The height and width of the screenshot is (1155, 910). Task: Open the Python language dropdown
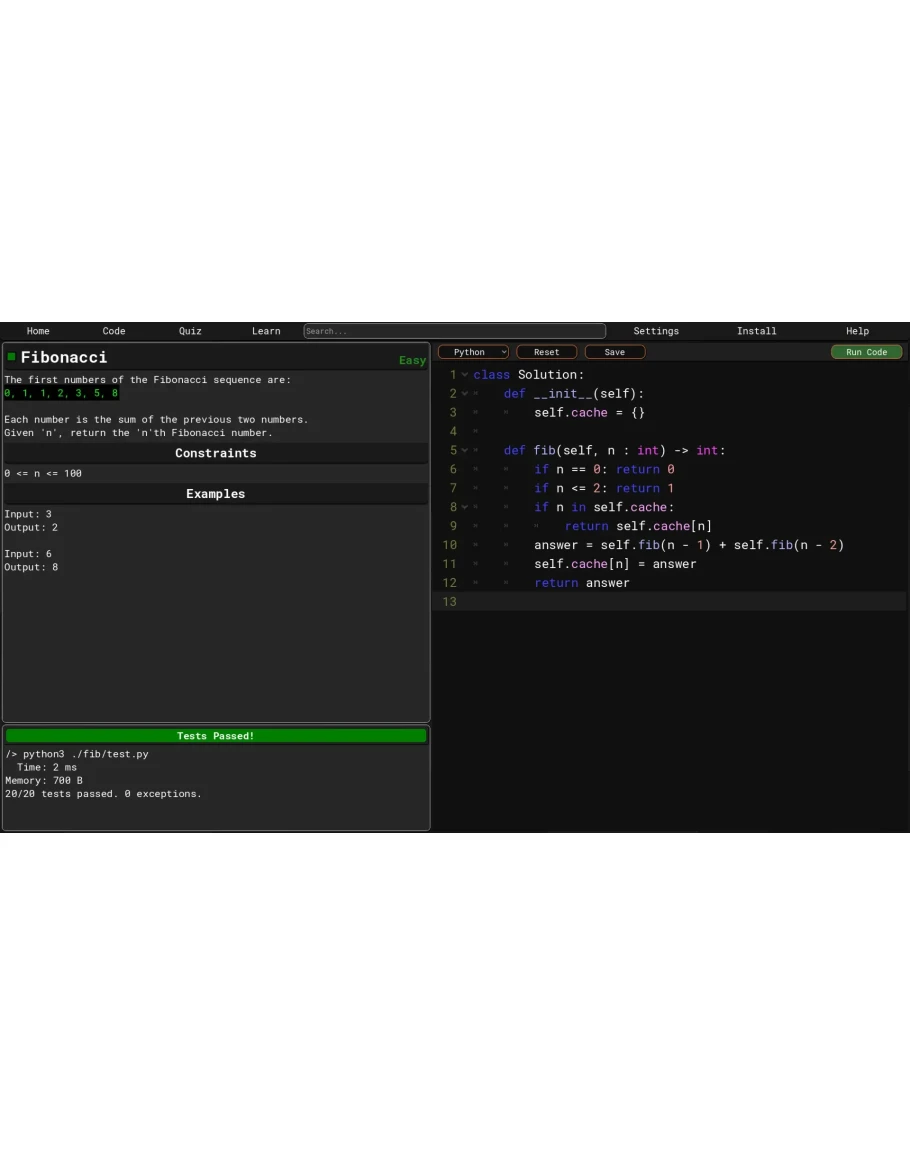click(473, 352)
